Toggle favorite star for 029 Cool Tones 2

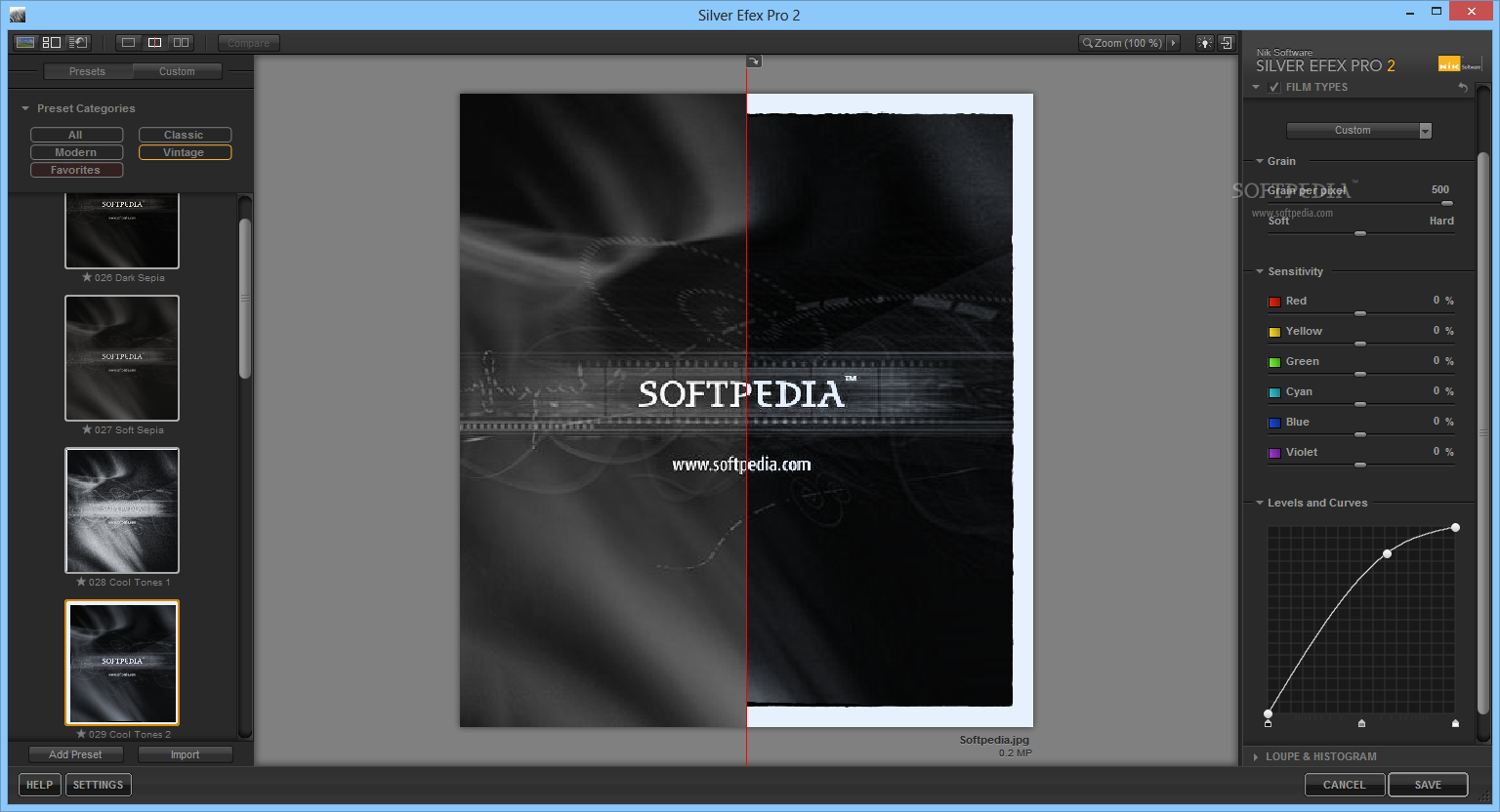[81, 734]
